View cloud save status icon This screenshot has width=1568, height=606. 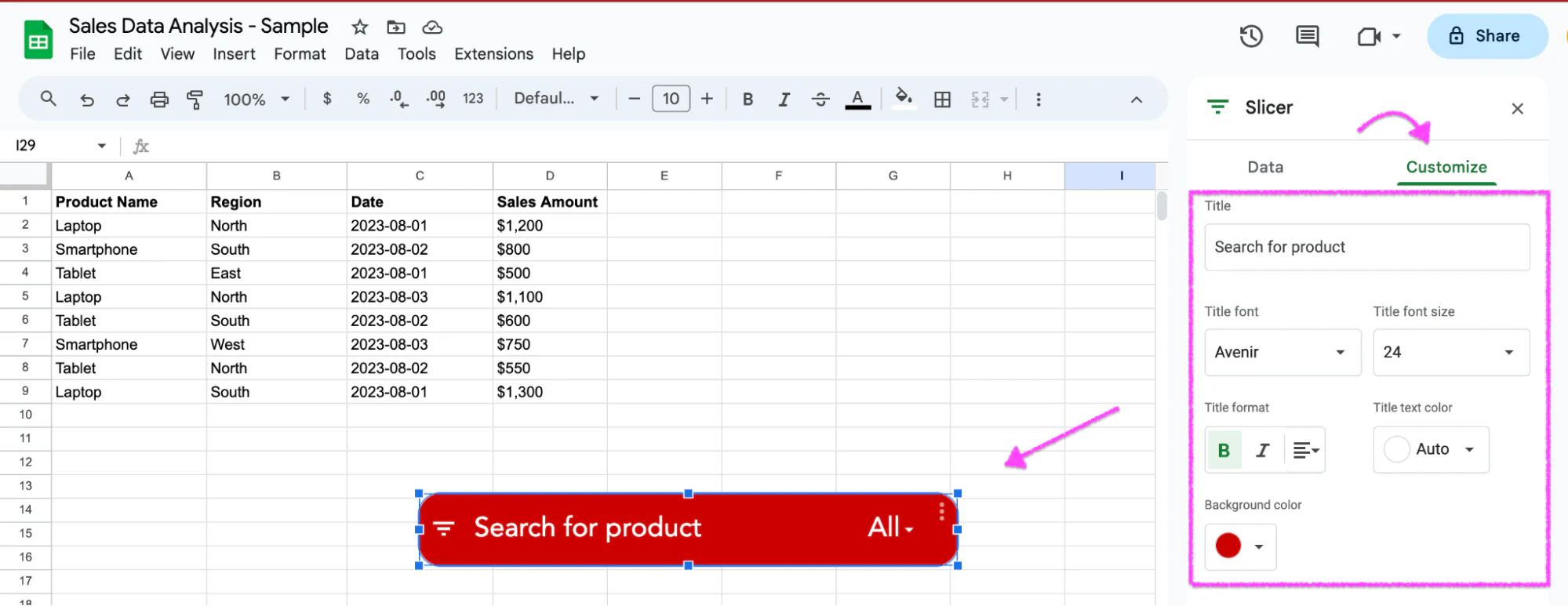pos(432,27)
